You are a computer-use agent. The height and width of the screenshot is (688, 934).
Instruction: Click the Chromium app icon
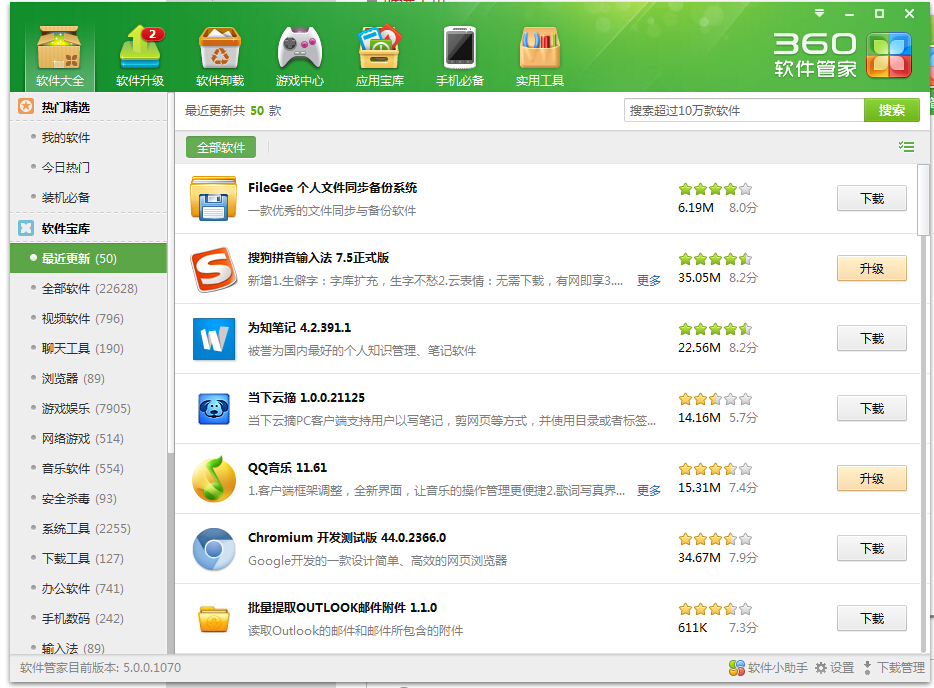point(213,549)
